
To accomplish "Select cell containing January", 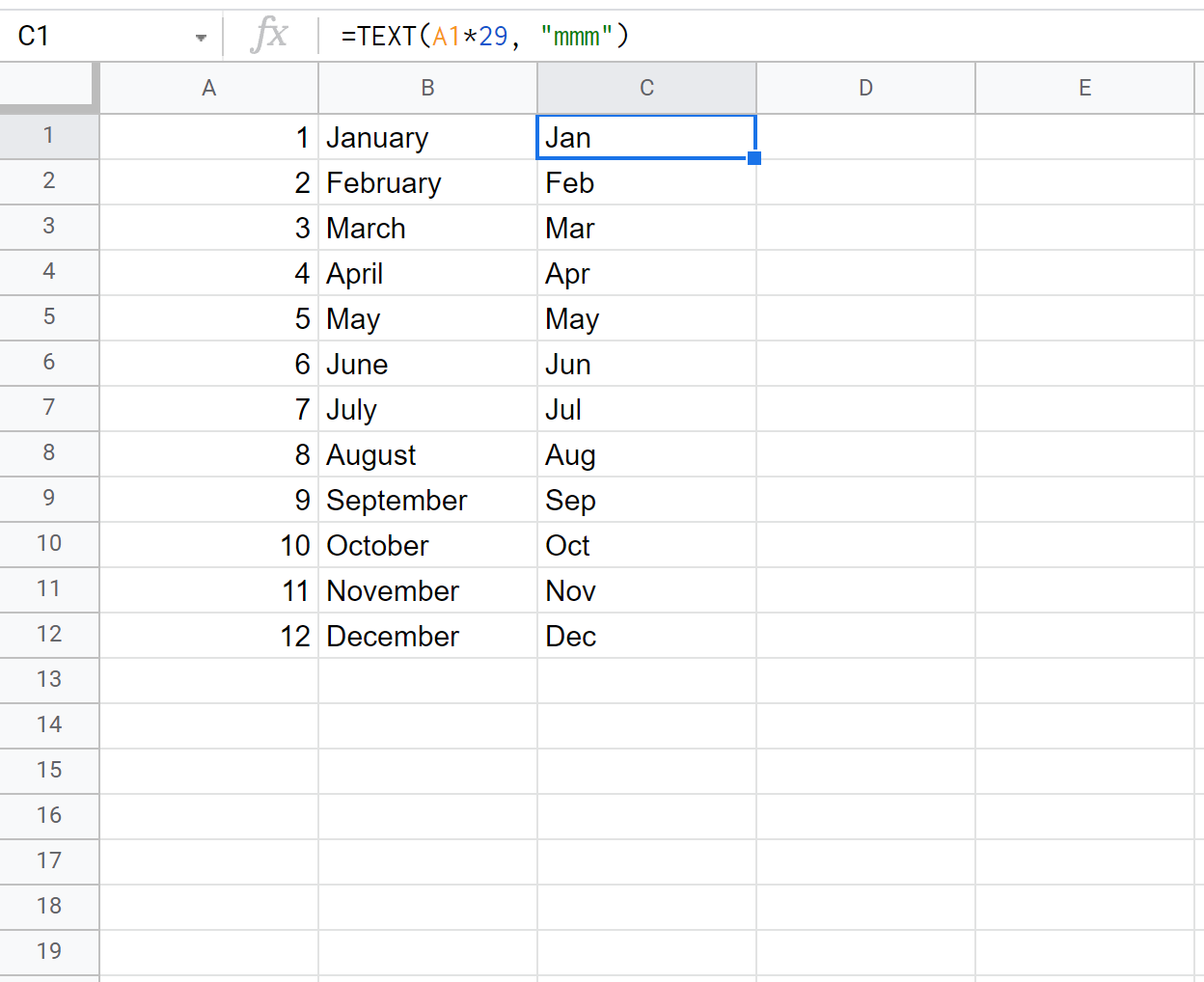I will coord(427,138).
